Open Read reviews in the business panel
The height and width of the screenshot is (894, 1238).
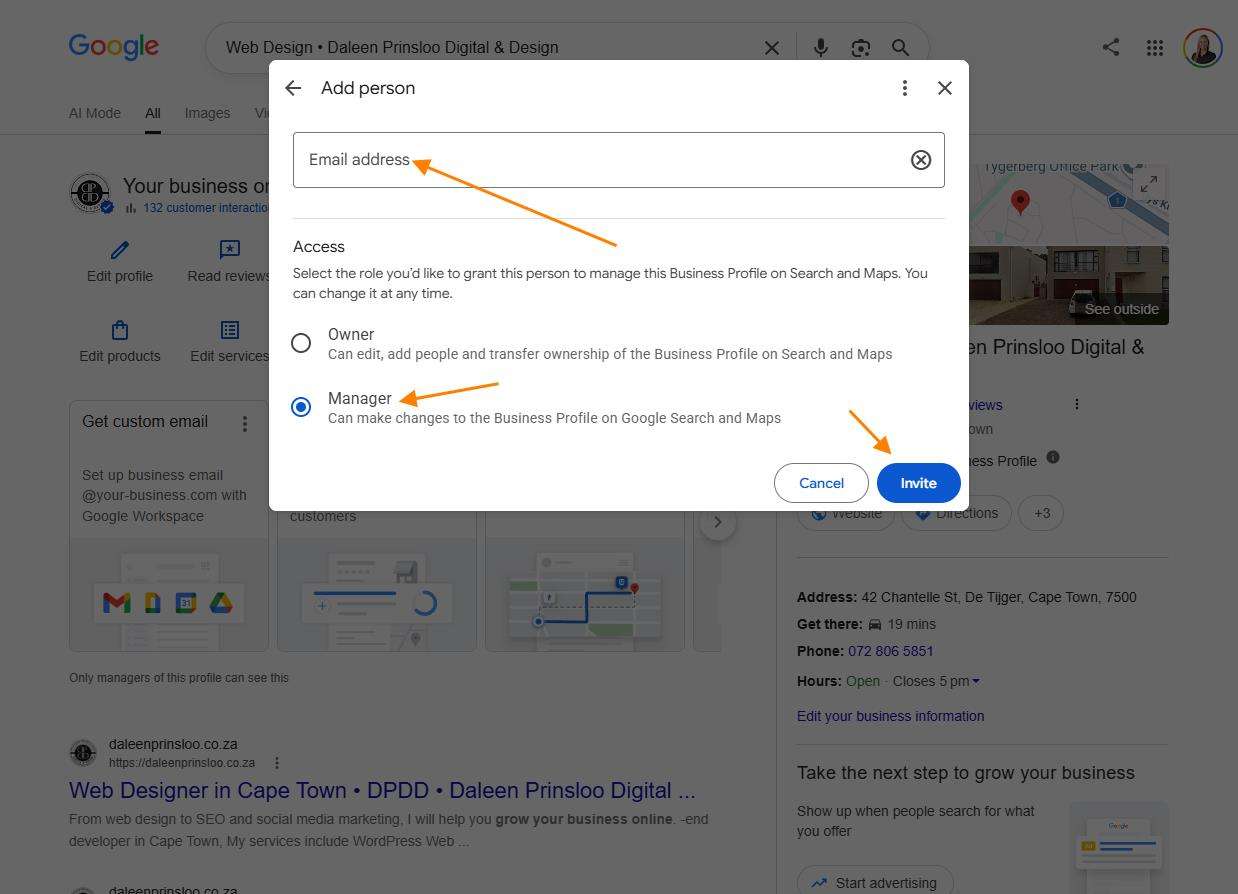(x=229, y=262)
